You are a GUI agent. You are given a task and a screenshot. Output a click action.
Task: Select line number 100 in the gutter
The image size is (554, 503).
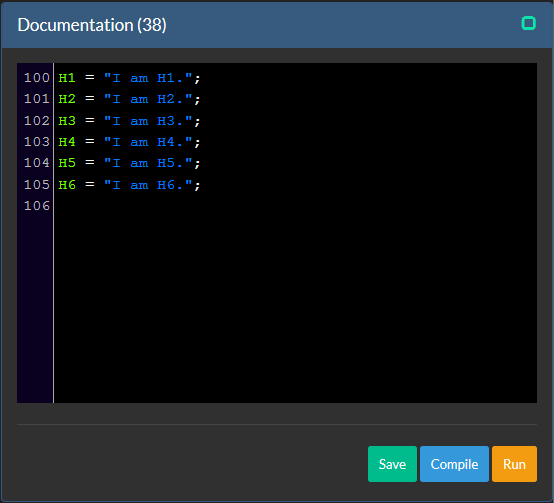37,78
